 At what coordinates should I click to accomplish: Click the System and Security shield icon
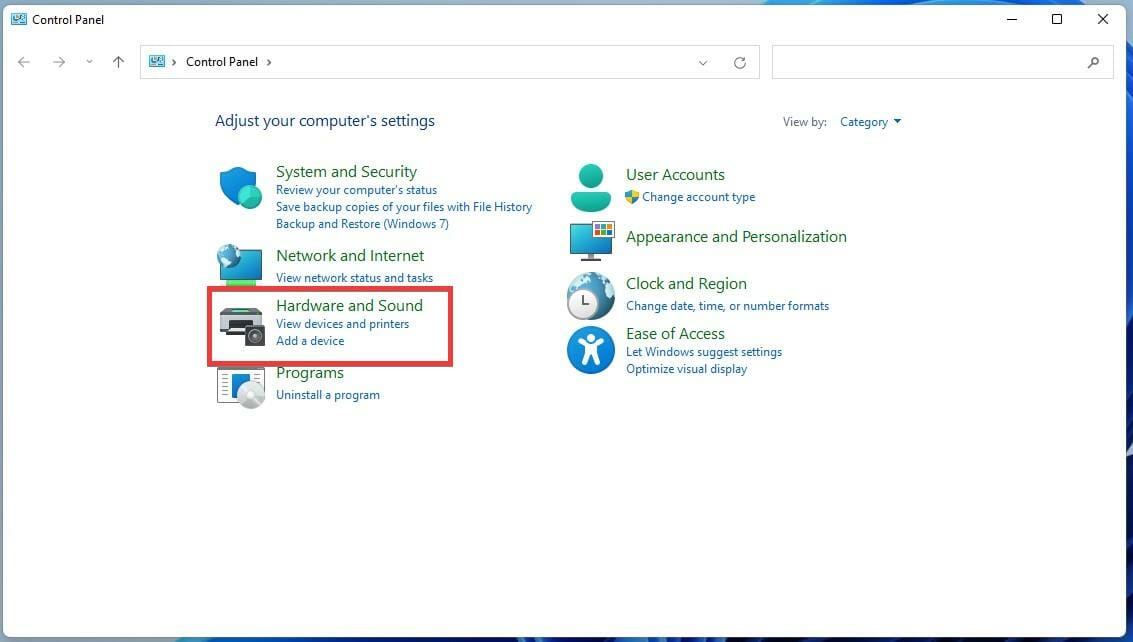[x=240, y=187]
